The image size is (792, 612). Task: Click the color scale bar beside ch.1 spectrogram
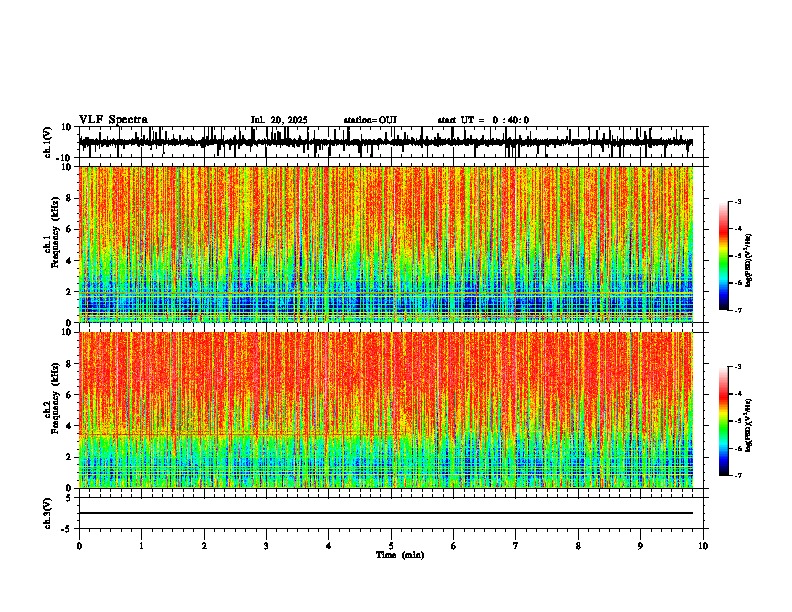(723, 256)
